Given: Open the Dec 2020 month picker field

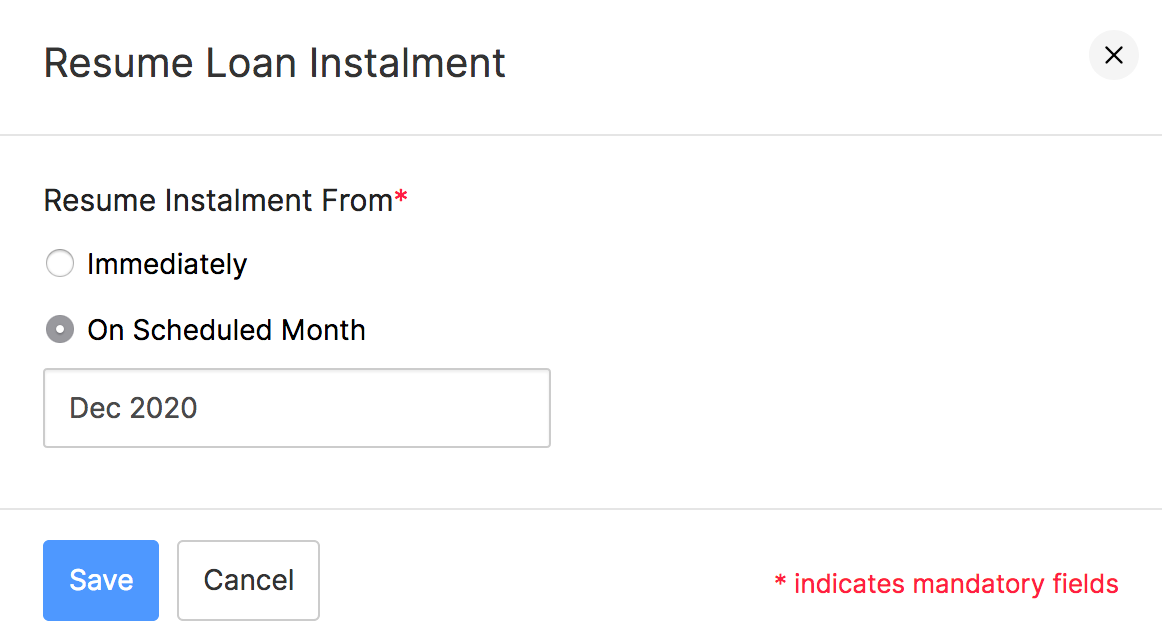Looking at the screenshot, I should (x=296, y=408).
